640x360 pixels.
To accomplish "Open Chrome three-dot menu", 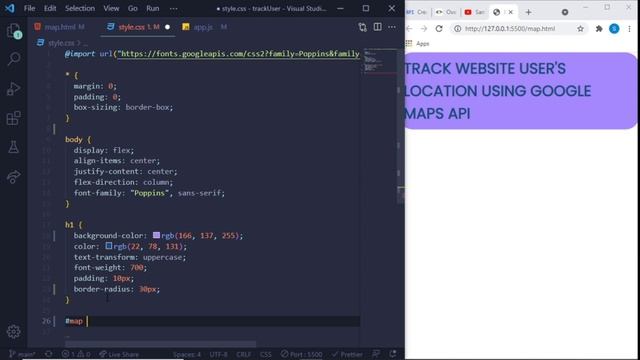I will point(629,29).
